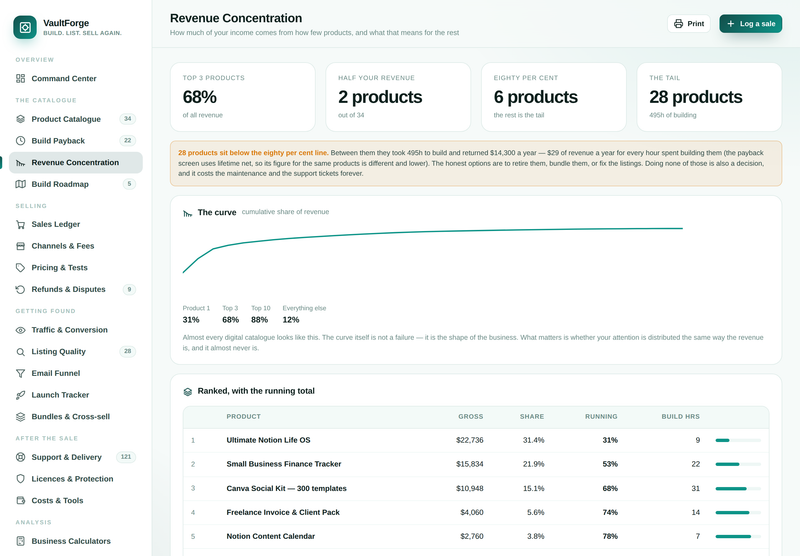Click the Revenue Concentration chart icon in sidebar
The height and width of the screenshot is (556, 800).
(x=20, y=162)
